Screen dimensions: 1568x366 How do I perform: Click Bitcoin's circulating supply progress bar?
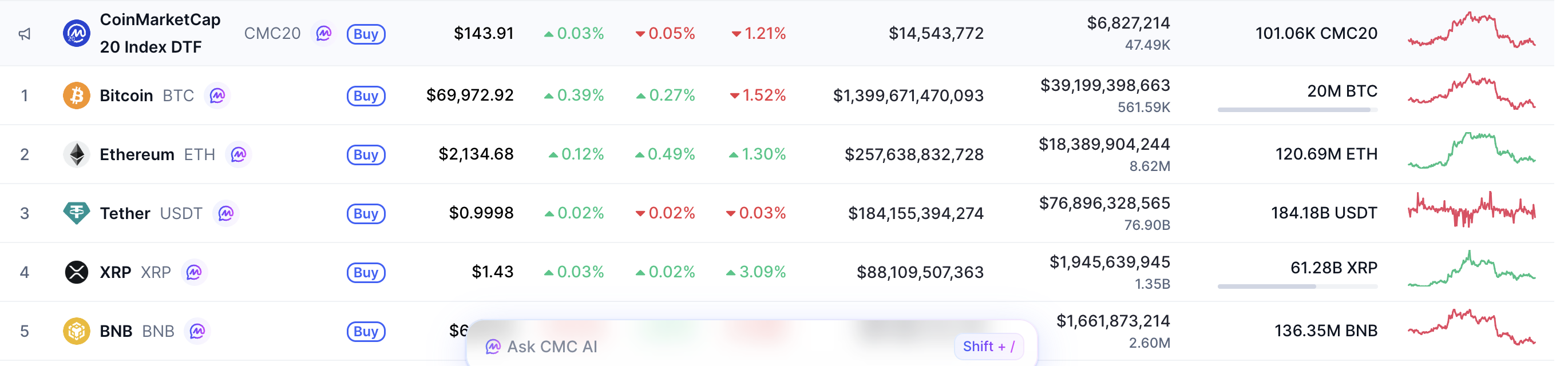pos(1297,110)
